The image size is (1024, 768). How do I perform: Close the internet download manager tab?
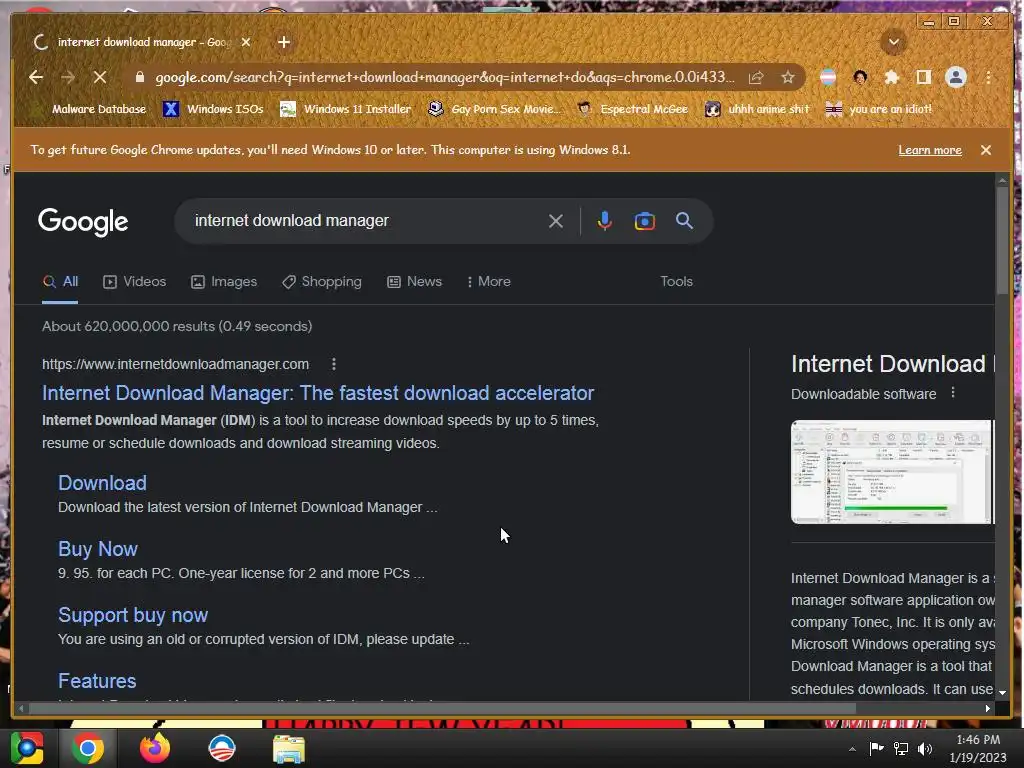coord(246,42)
